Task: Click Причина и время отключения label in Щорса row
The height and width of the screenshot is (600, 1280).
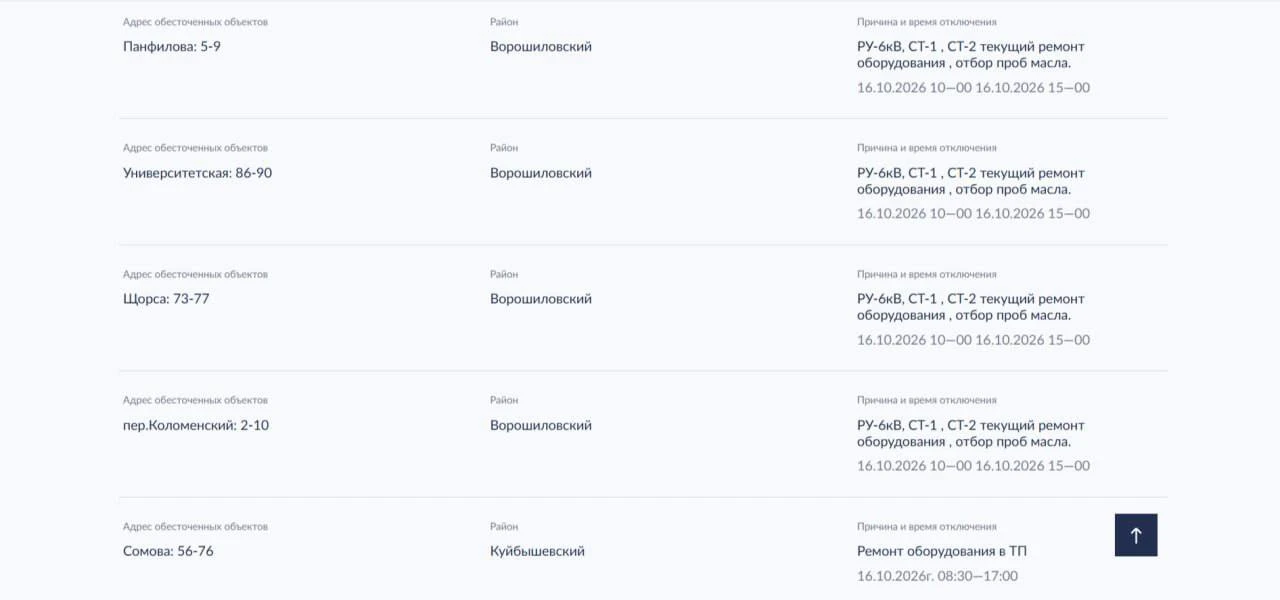Action: pyautogui.click(x=927, y=274)
